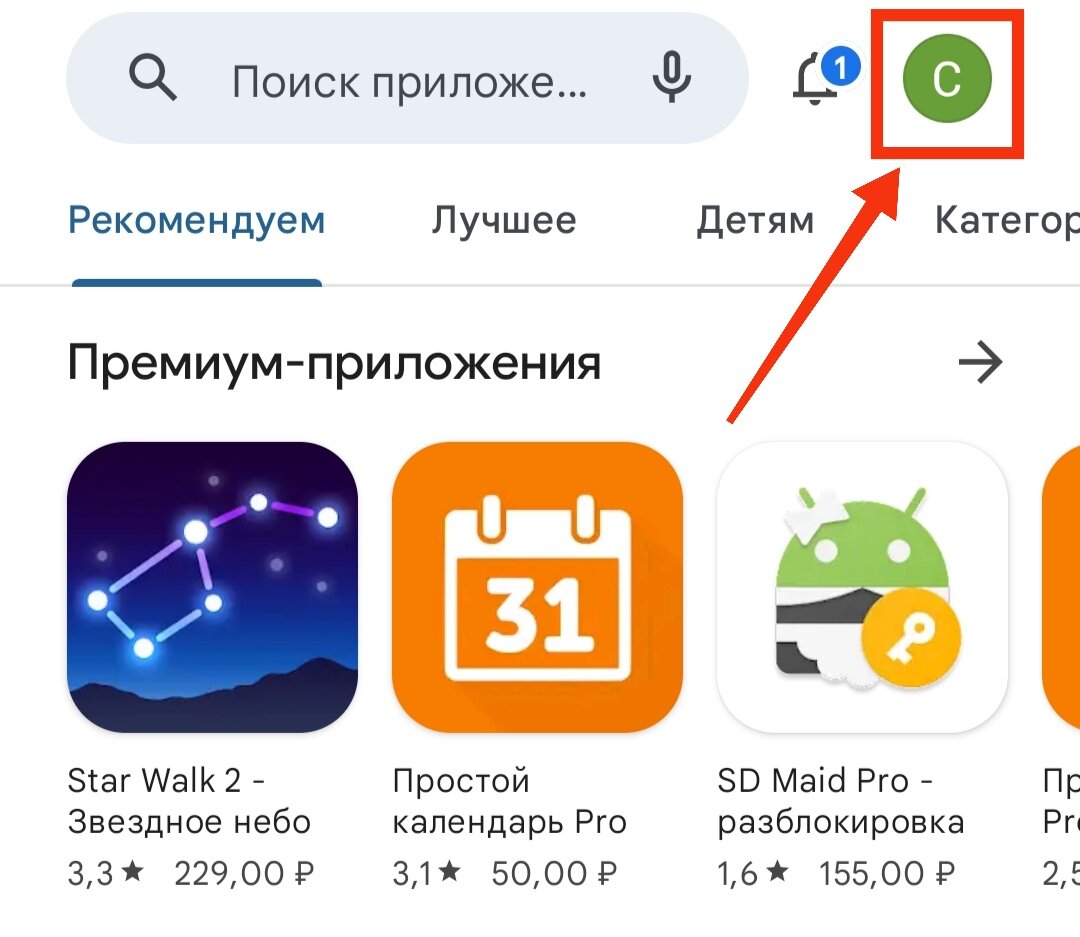1080x937 pixels.
Task: Tap the 155,00 ₽ price label
Action: tap(887, 874)
